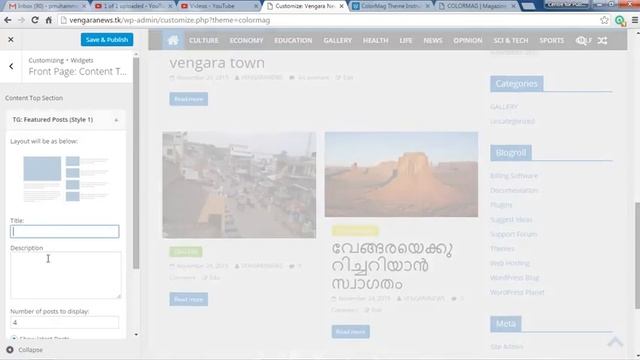Click the address bar URL
The width and height of the screenshot is (640, 360).
pyautogui.click(x=170, y=20)
